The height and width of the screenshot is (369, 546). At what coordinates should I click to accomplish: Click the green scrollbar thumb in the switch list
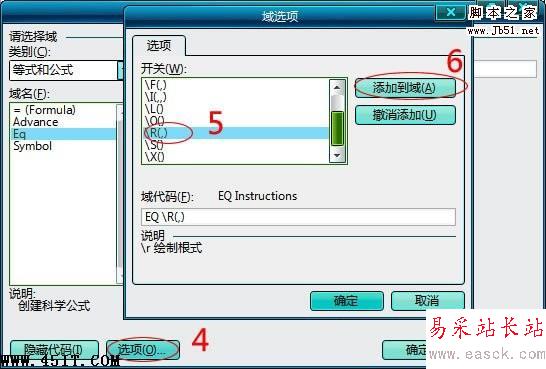[337, 128]
